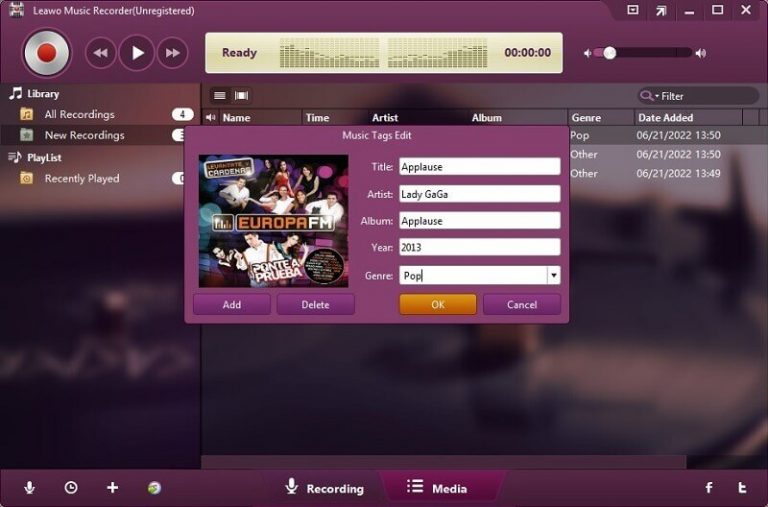
Task: Click the Delete cover button
Action: [315, 305]
